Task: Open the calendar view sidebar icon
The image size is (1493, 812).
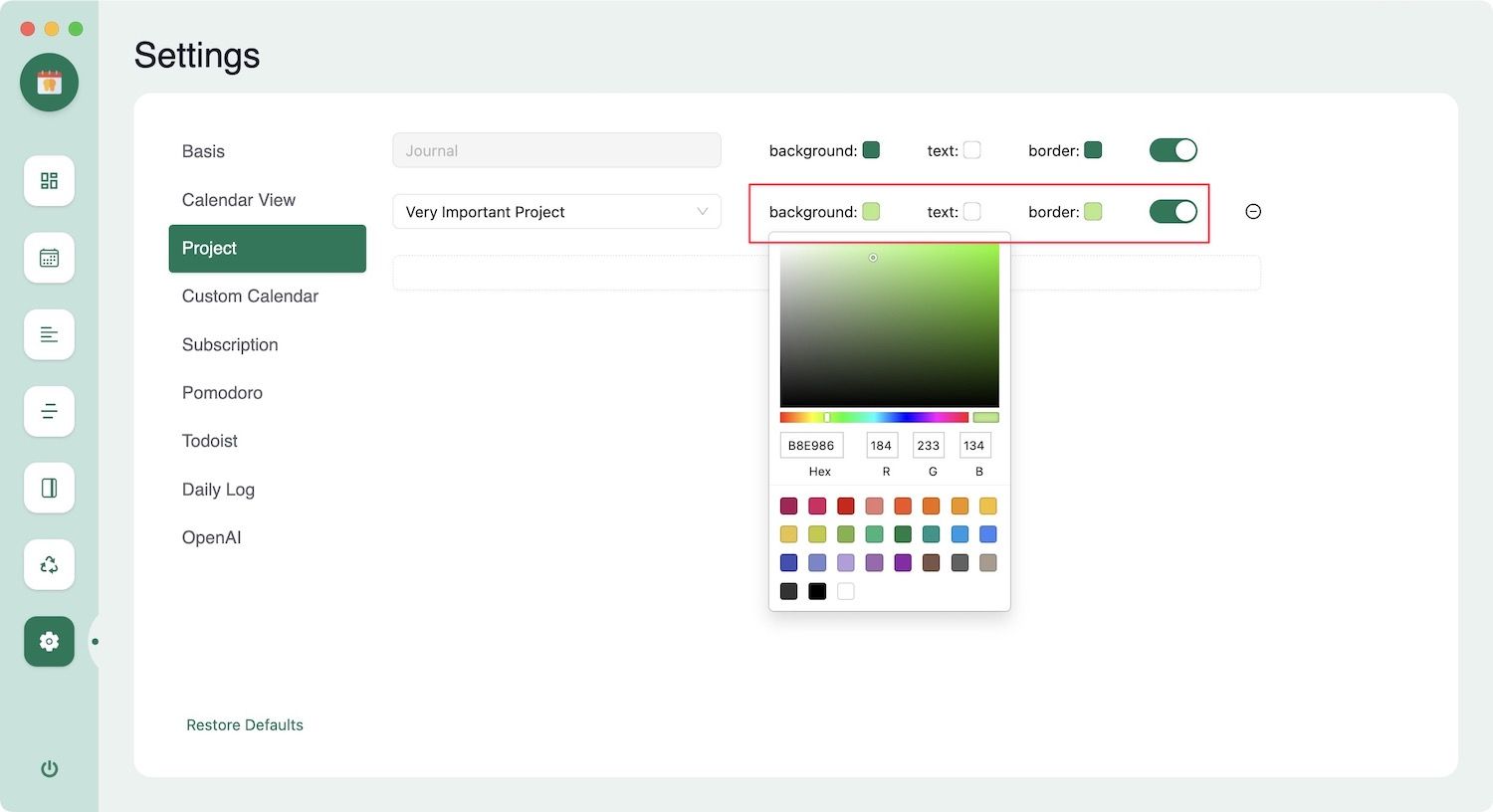Action: point(49,258)
